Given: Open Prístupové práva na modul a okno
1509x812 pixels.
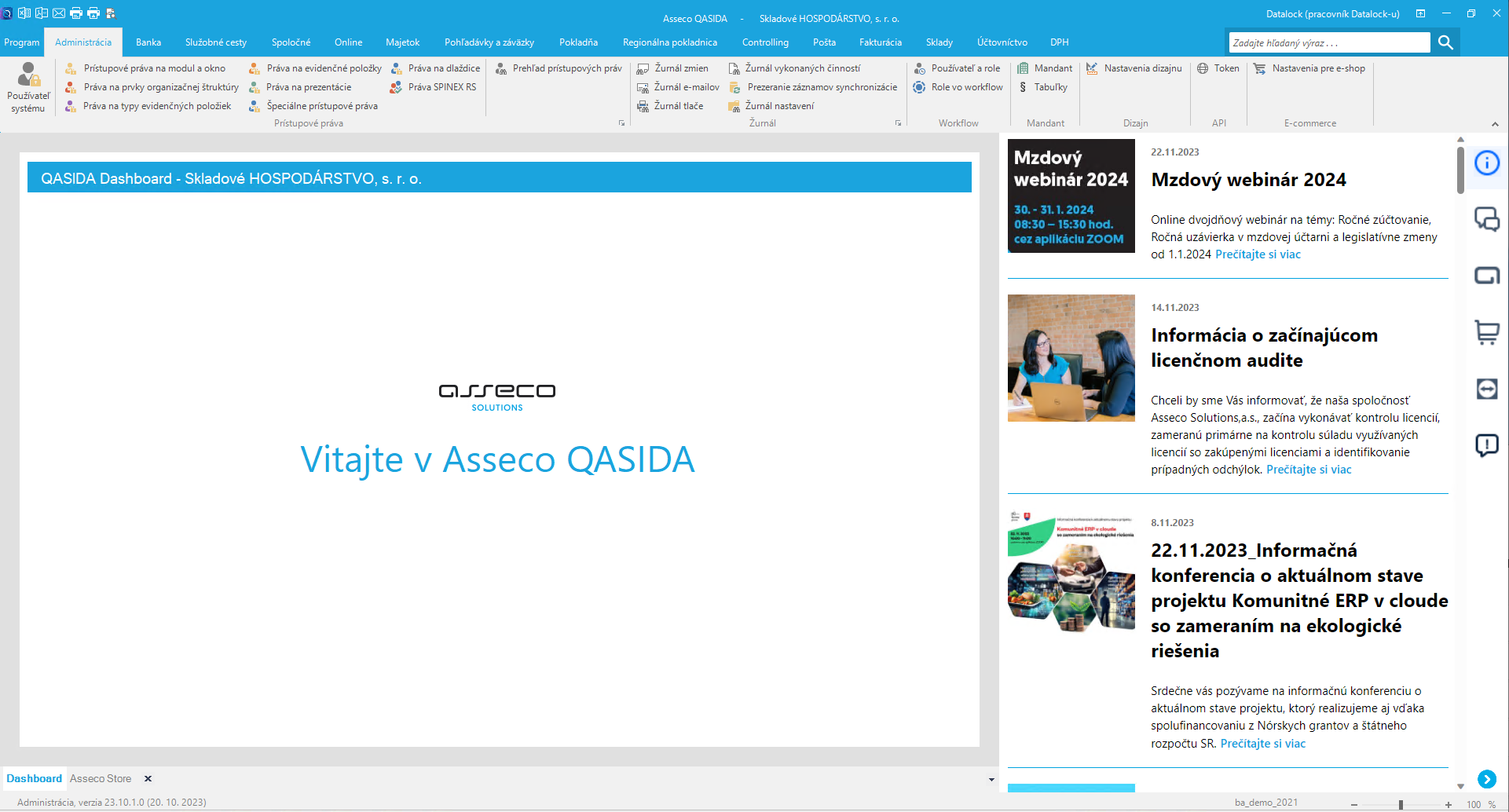Looking at the screenshot, I should 145,68.
